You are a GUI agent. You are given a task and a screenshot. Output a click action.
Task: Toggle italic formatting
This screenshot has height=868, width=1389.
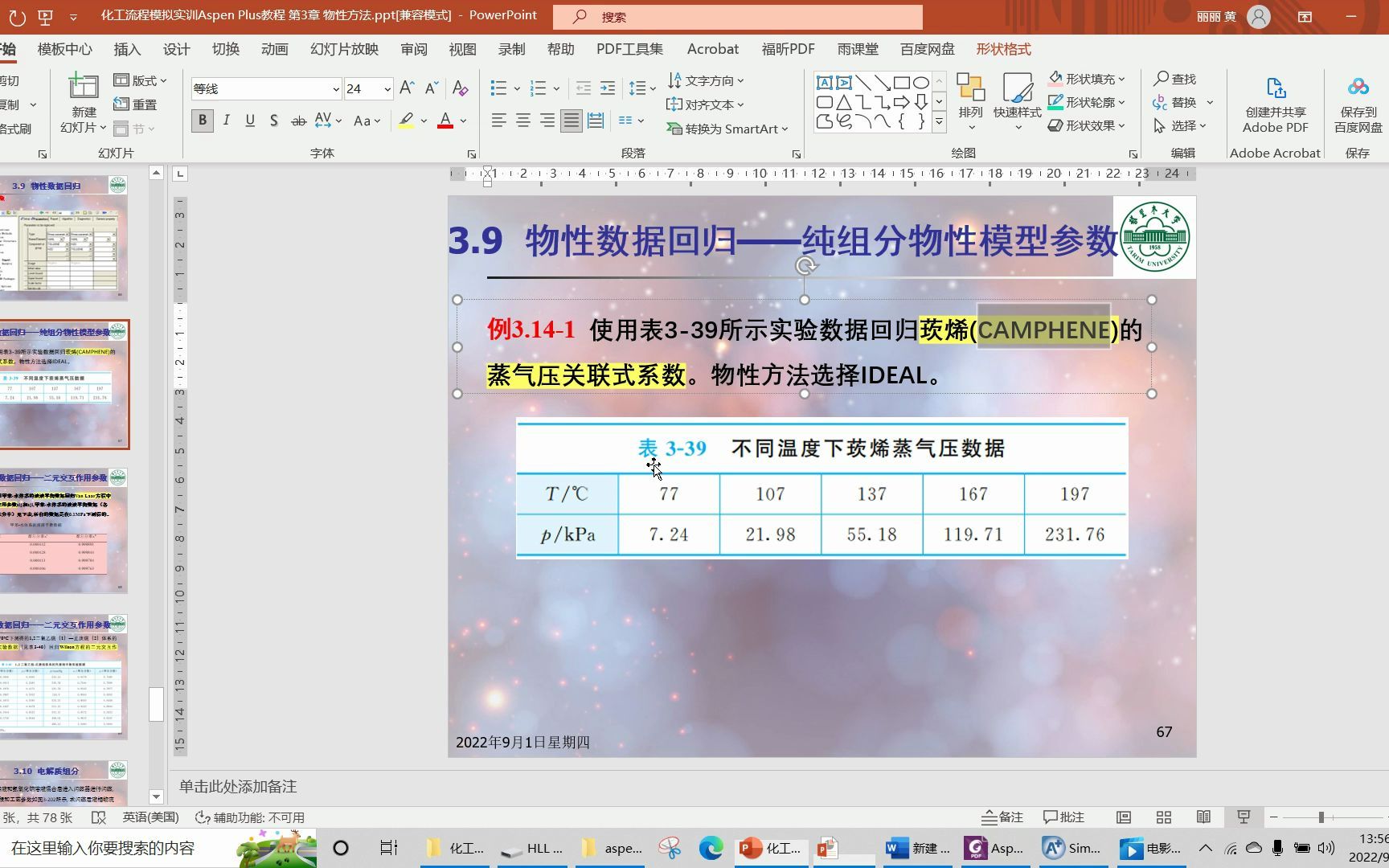226,121
